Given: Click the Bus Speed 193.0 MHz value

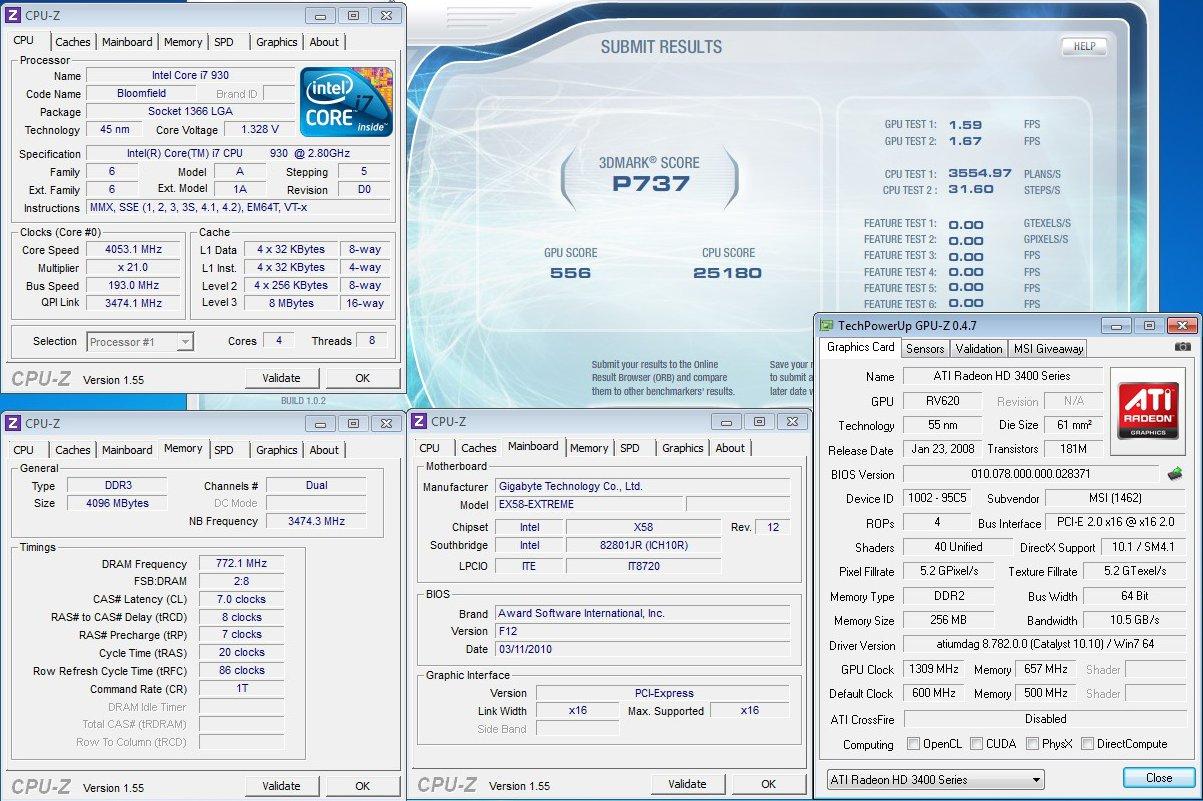Looking at the screenshot, I should [x=133, y=286].
